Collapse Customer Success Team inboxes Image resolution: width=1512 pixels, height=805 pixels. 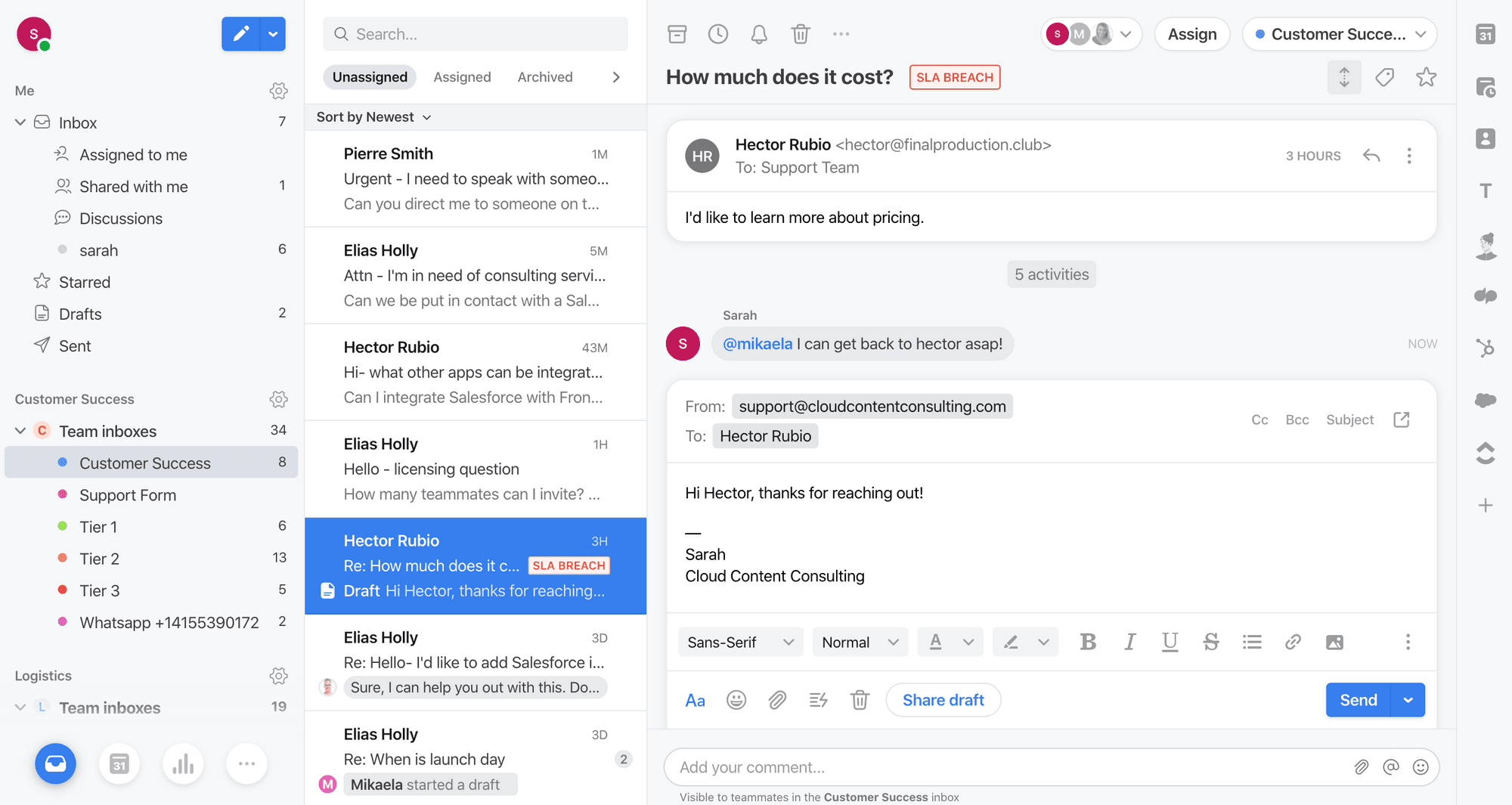20,431
